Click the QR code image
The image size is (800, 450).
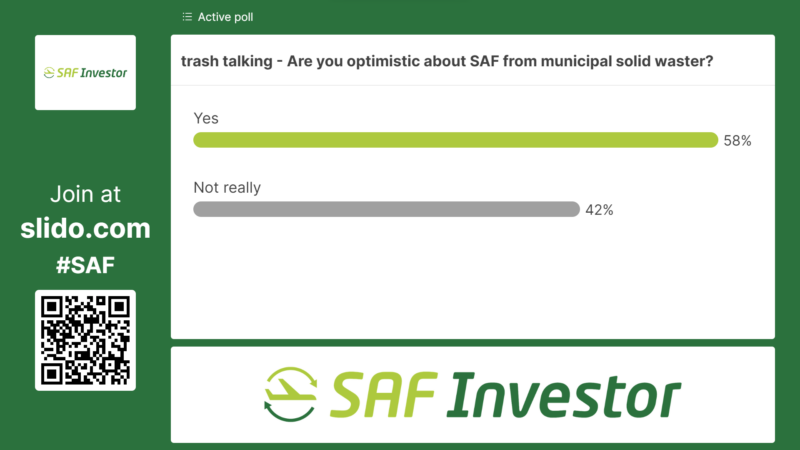(x=85, y=340)
